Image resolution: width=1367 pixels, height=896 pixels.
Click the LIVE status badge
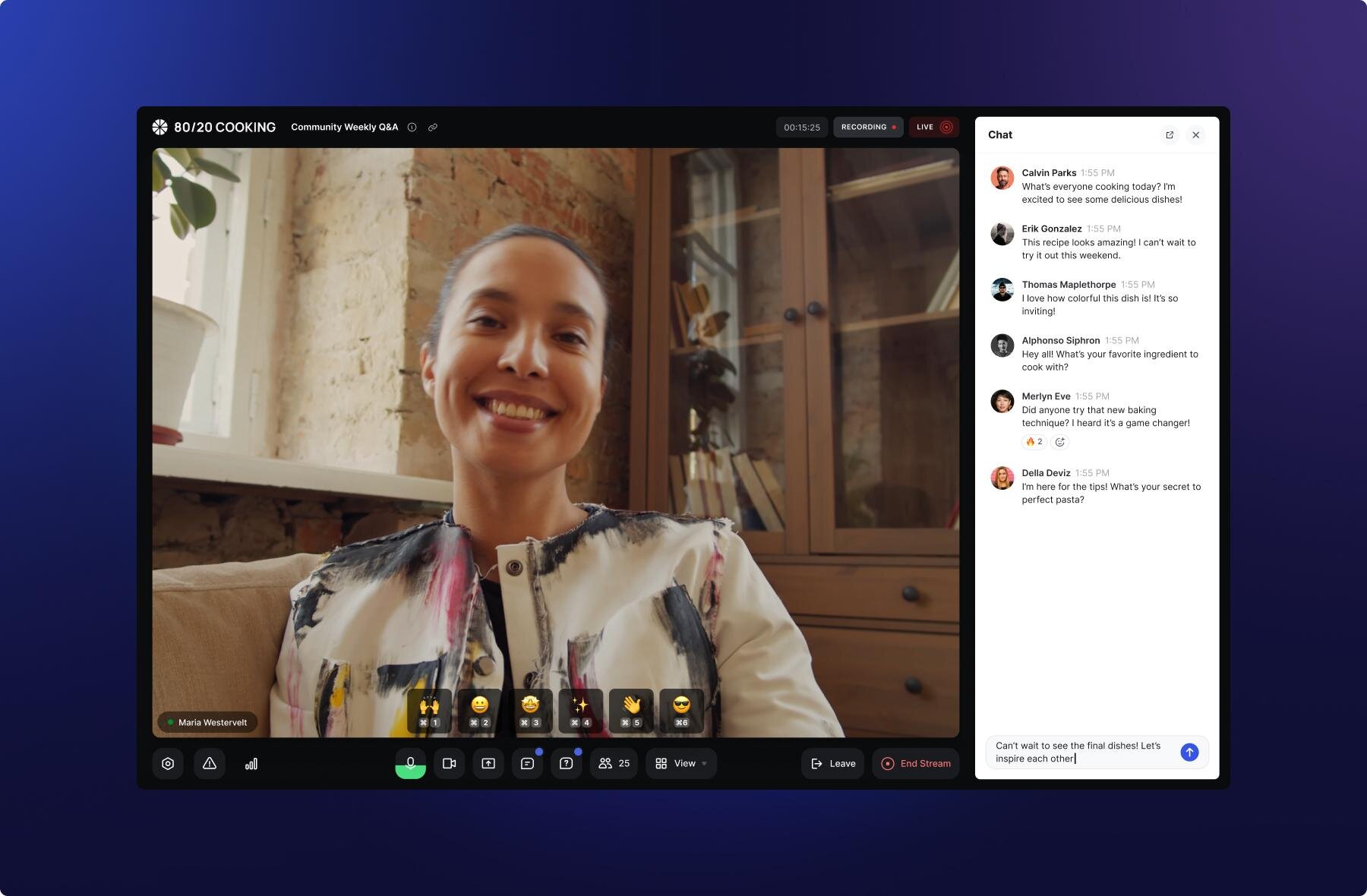coord(933,127)
